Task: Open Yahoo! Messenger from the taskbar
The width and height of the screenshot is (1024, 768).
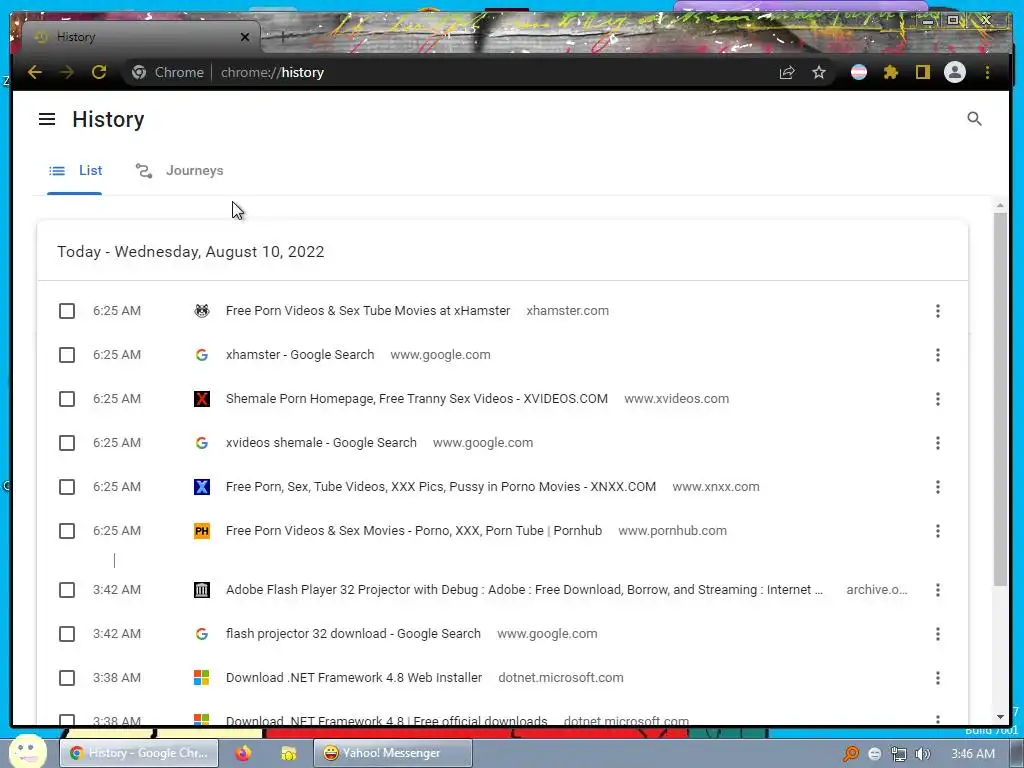Action: (x=392, y=754)
